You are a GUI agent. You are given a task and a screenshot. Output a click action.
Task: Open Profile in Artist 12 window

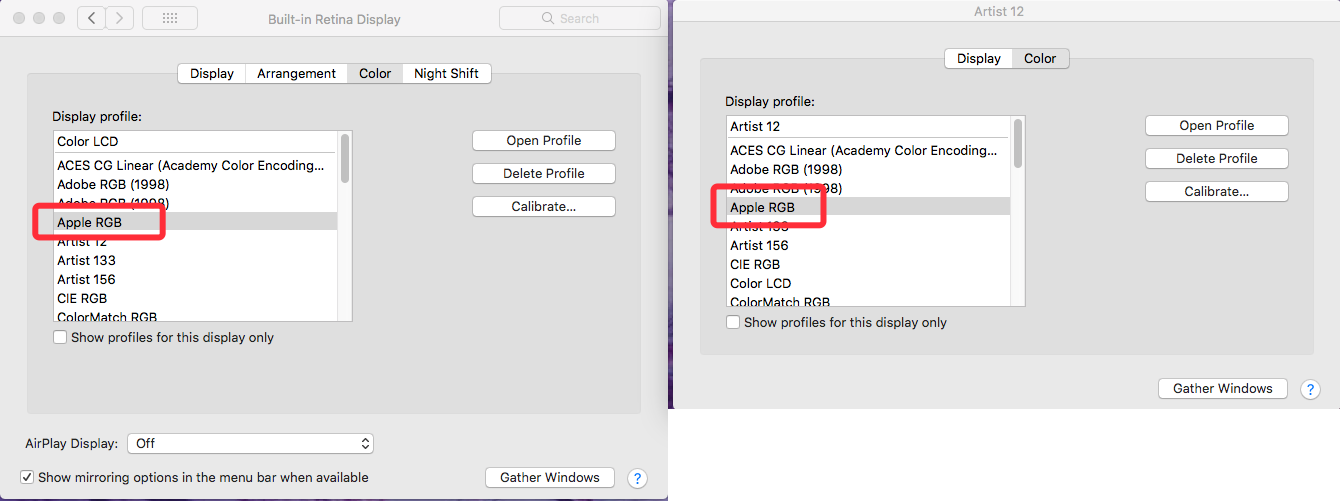coord(1217,125)
